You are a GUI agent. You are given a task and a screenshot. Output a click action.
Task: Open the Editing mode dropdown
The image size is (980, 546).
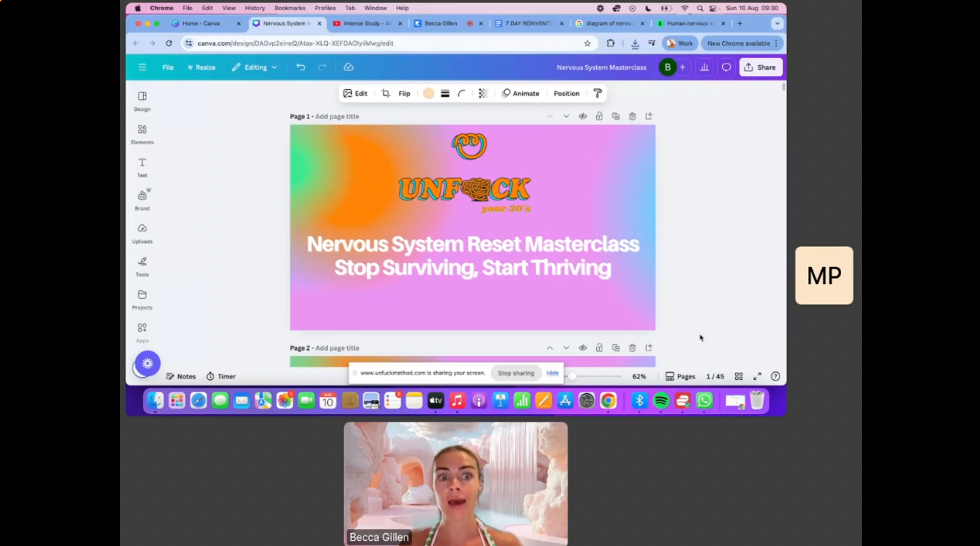(254, 67)
